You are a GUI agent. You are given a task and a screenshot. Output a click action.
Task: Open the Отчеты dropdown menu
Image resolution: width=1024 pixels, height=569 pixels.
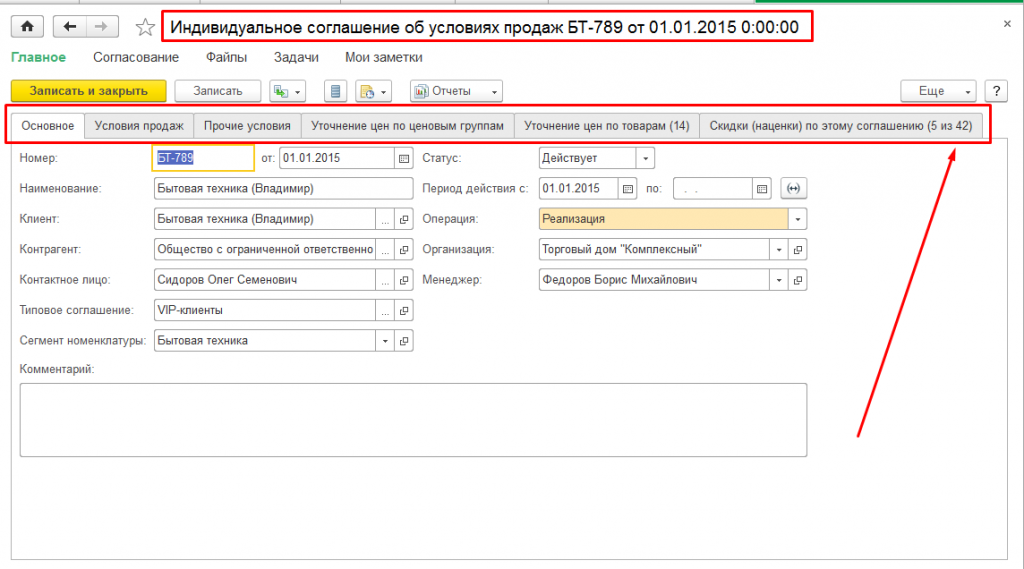(x=456, y=91)
